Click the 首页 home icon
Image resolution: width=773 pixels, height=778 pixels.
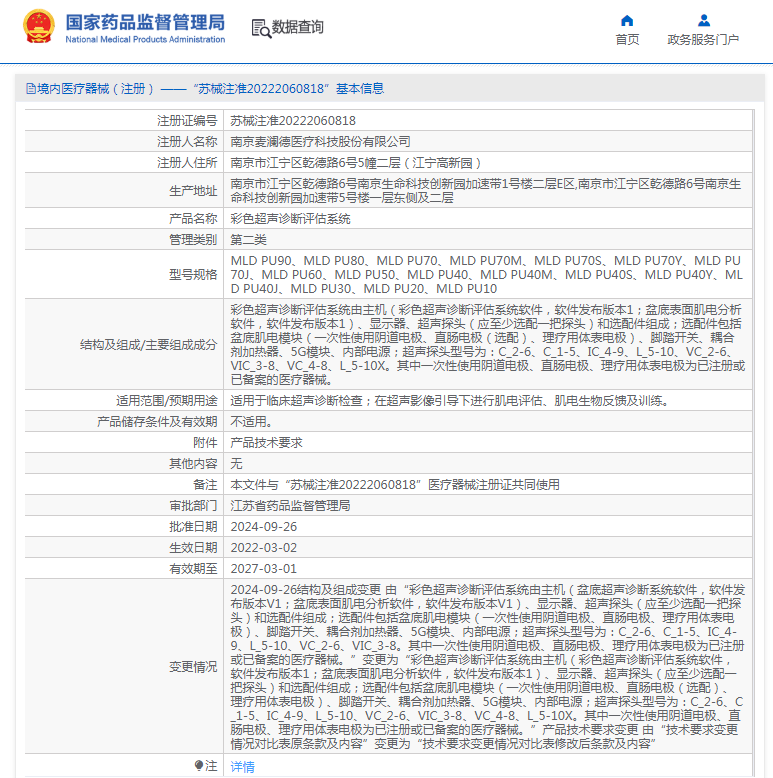coord(627,20)
